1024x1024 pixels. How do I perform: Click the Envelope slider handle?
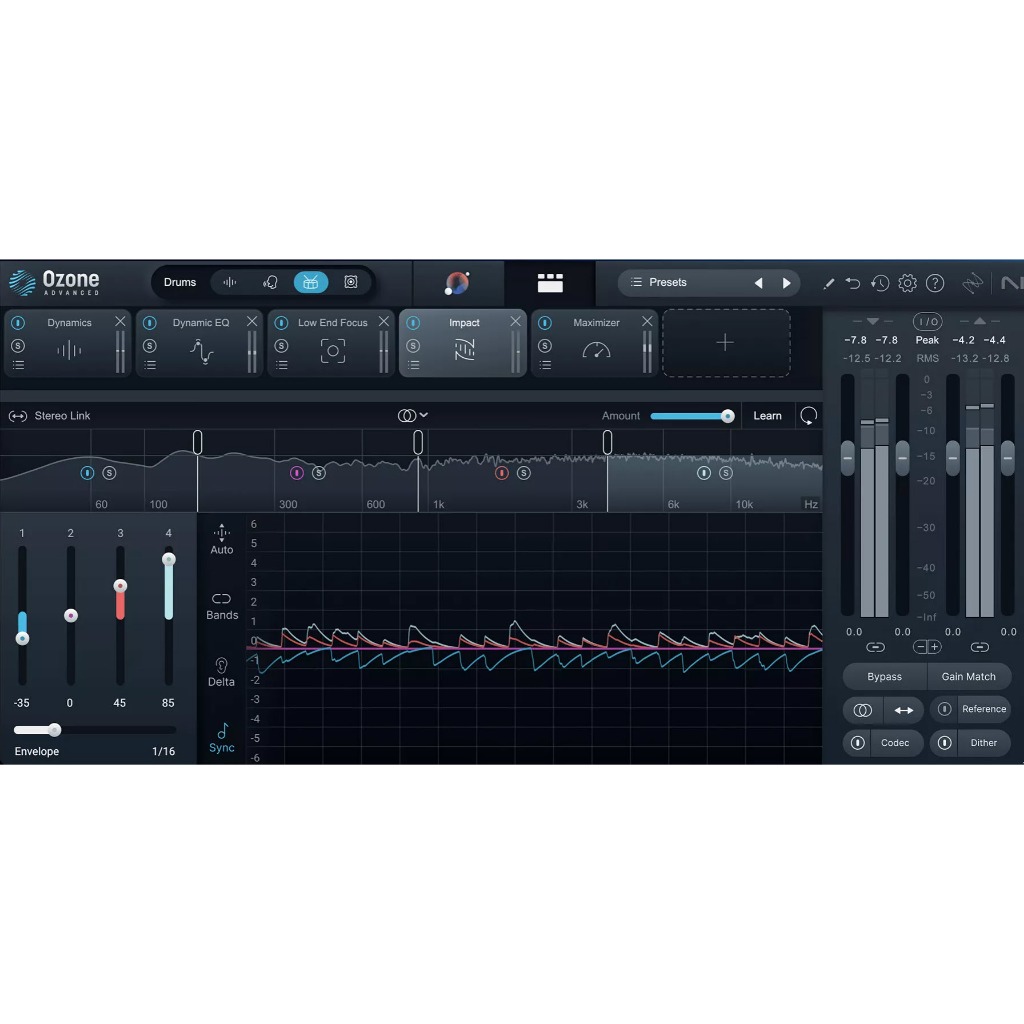(55, 729)
